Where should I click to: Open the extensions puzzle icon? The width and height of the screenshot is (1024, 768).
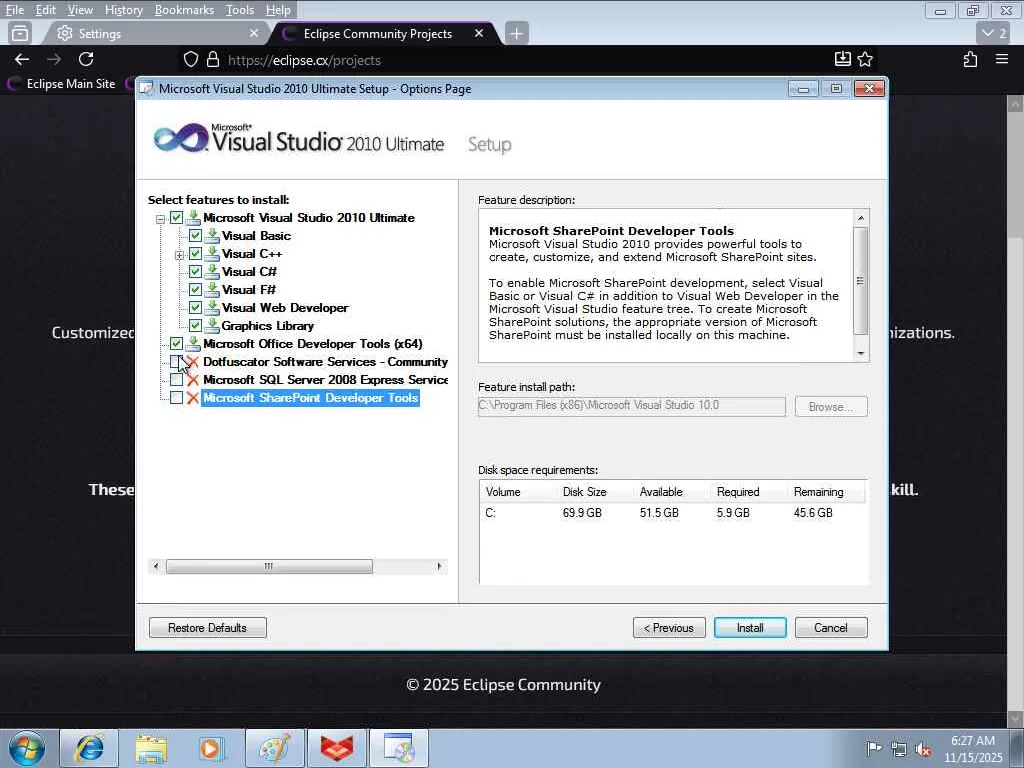[x=970, y=59]
